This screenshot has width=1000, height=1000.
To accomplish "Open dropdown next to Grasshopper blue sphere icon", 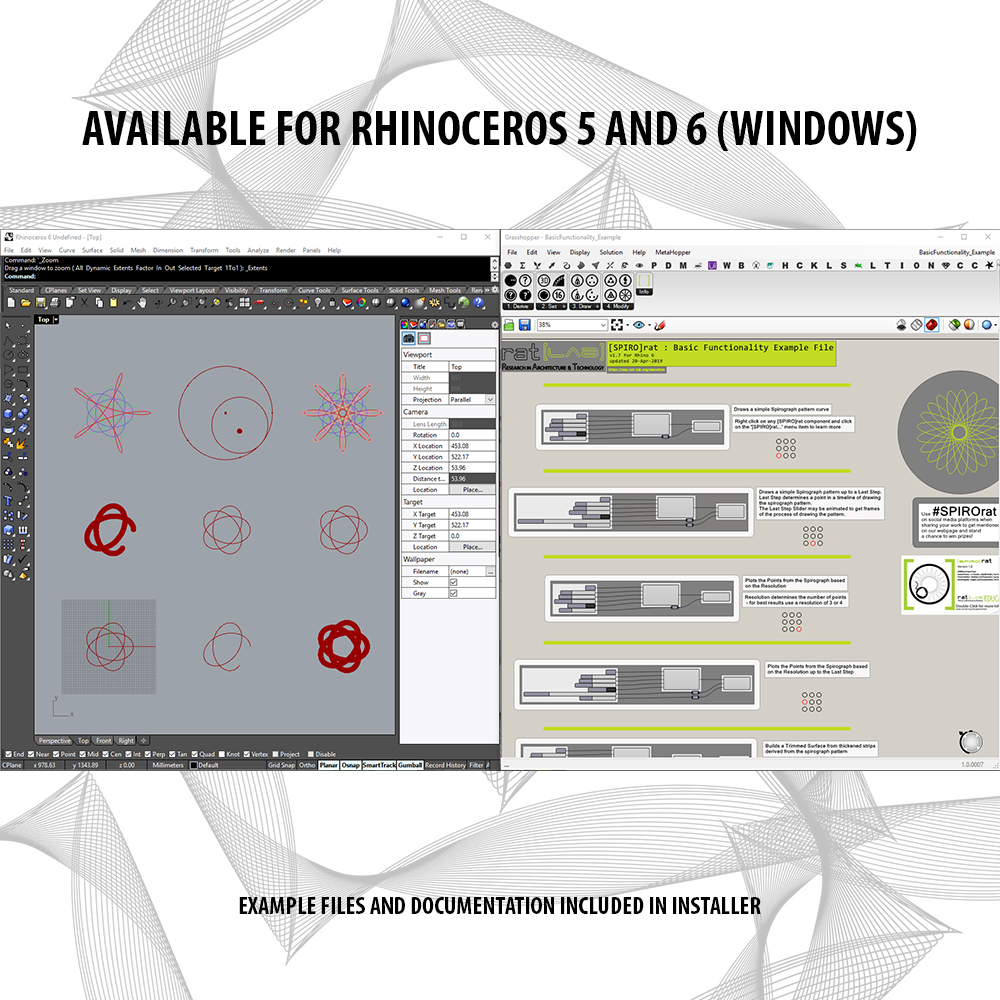I will click(994, 325).
